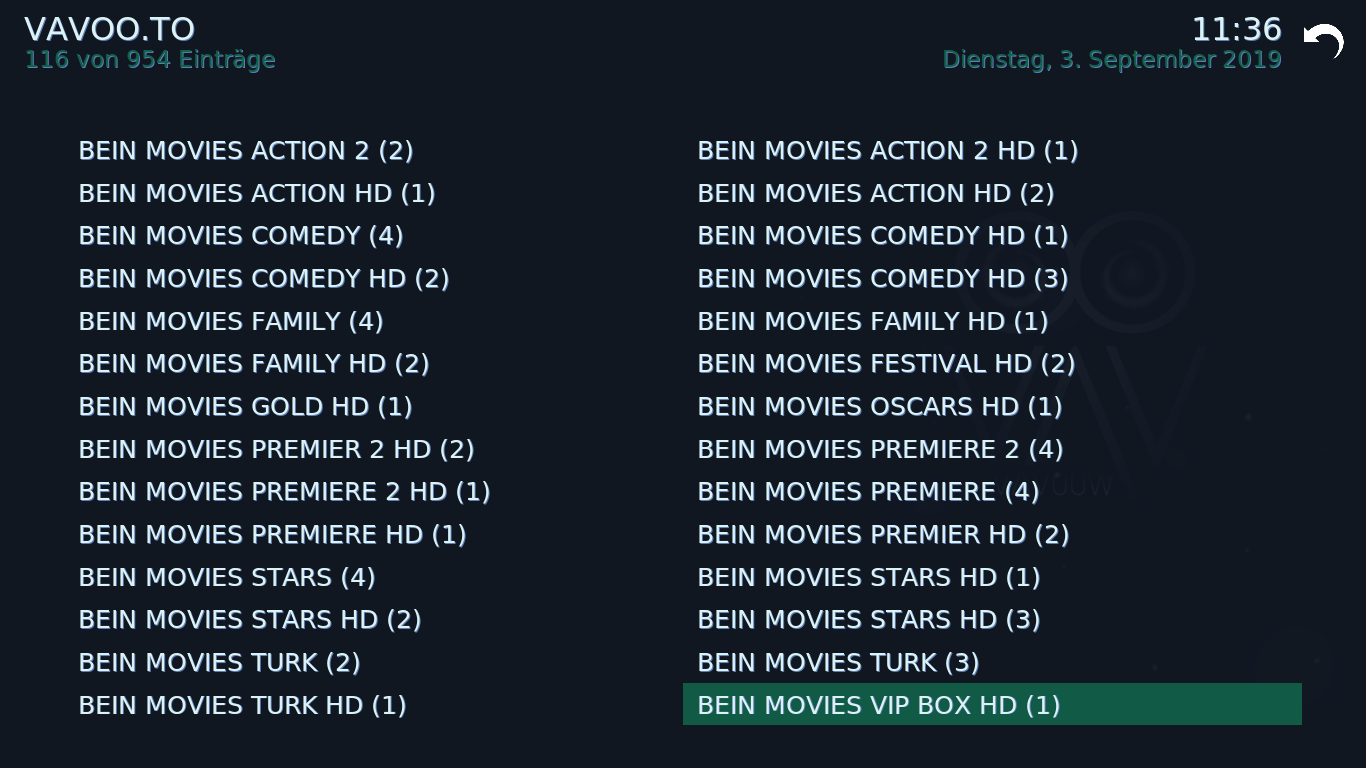Screen dimensions: 1366x768
Task: Choose BEIN MOVIES PREMIERE HD (1)
Action: point(373,535)
